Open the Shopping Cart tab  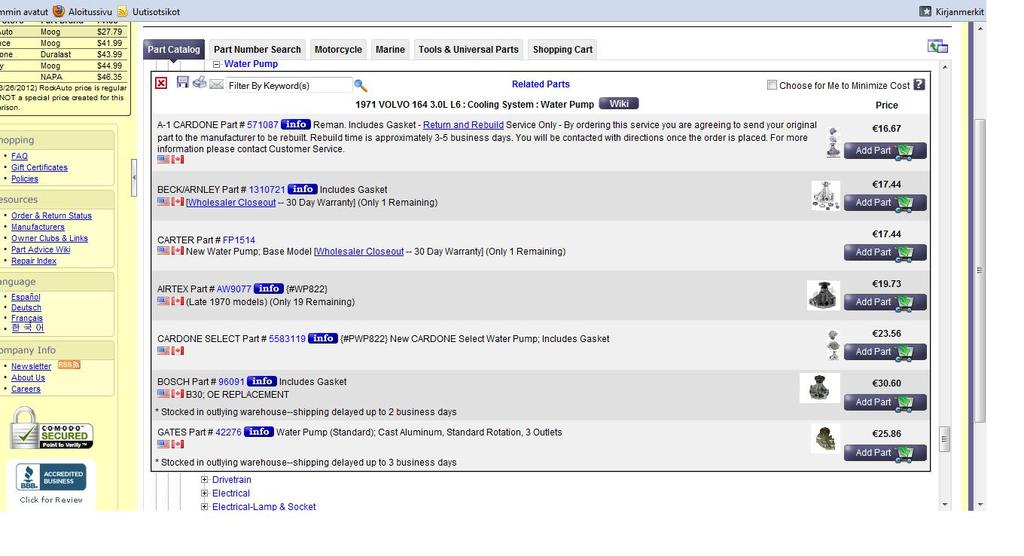click(562, 49)
